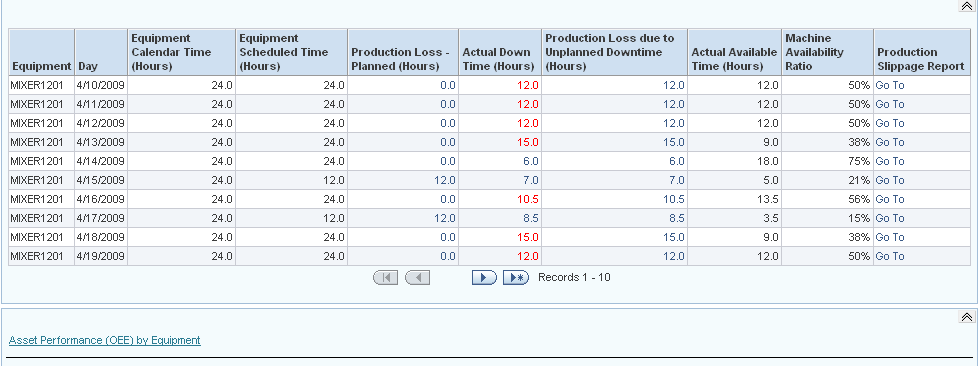
Task: Open unplanned downtime 15.0 for 4/13/2009
Action: (674, 142)
